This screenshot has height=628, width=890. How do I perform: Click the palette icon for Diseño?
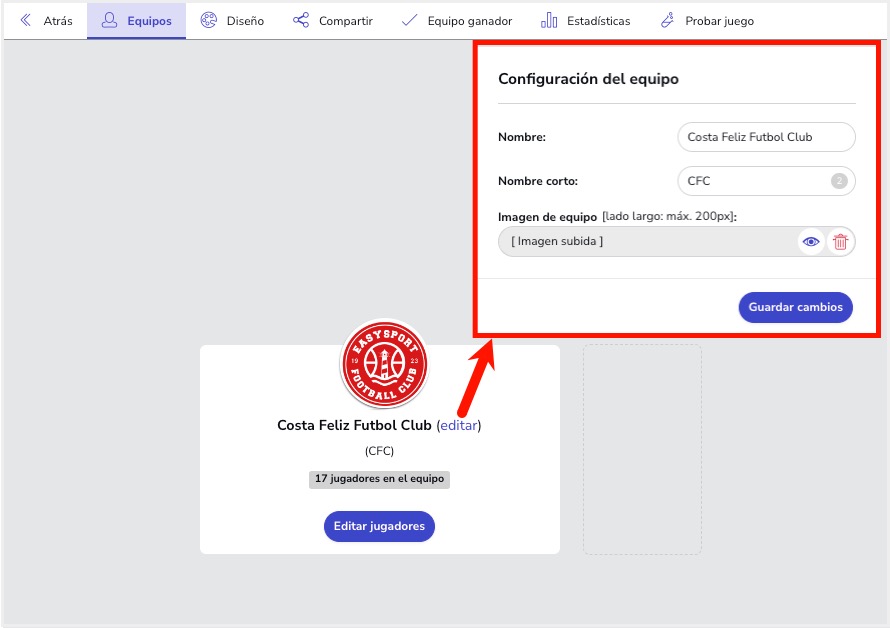(209, 21)
